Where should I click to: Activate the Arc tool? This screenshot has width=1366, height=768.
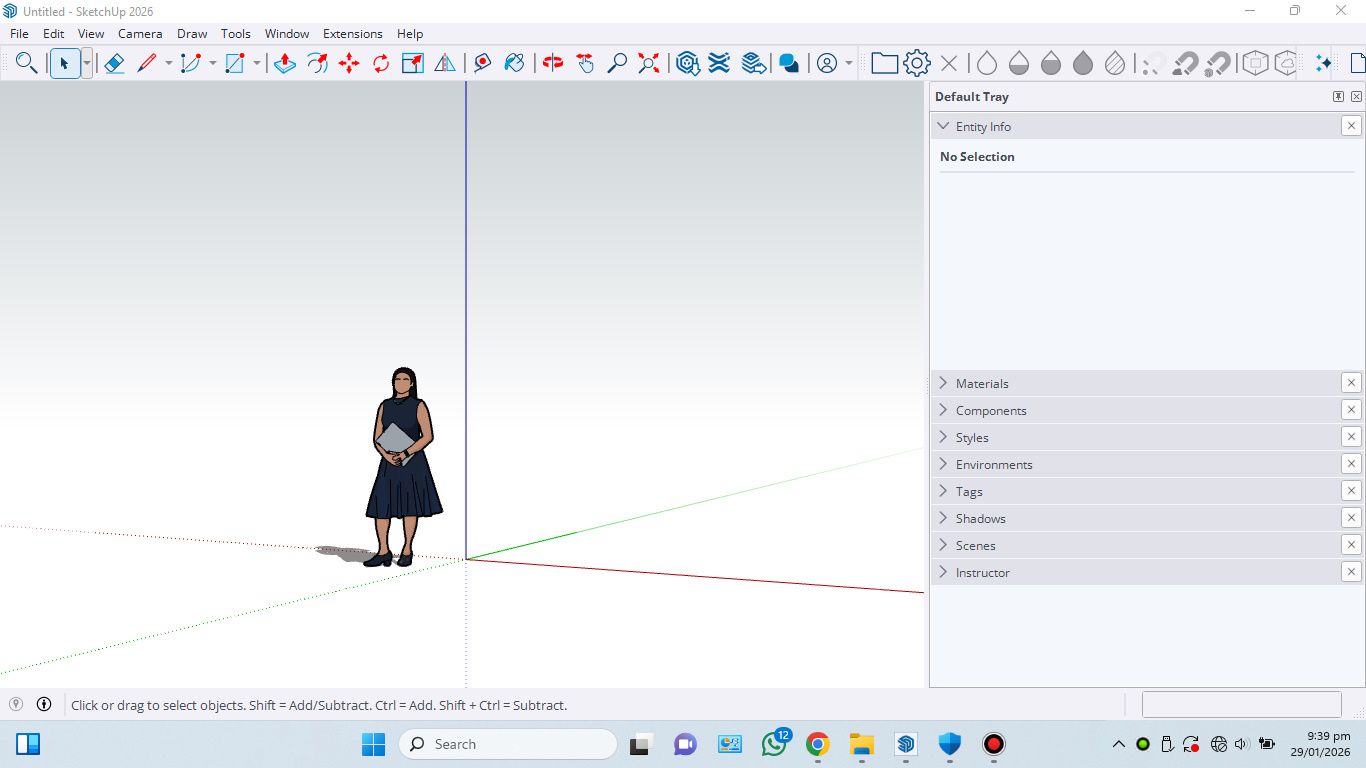pos(191,63)
